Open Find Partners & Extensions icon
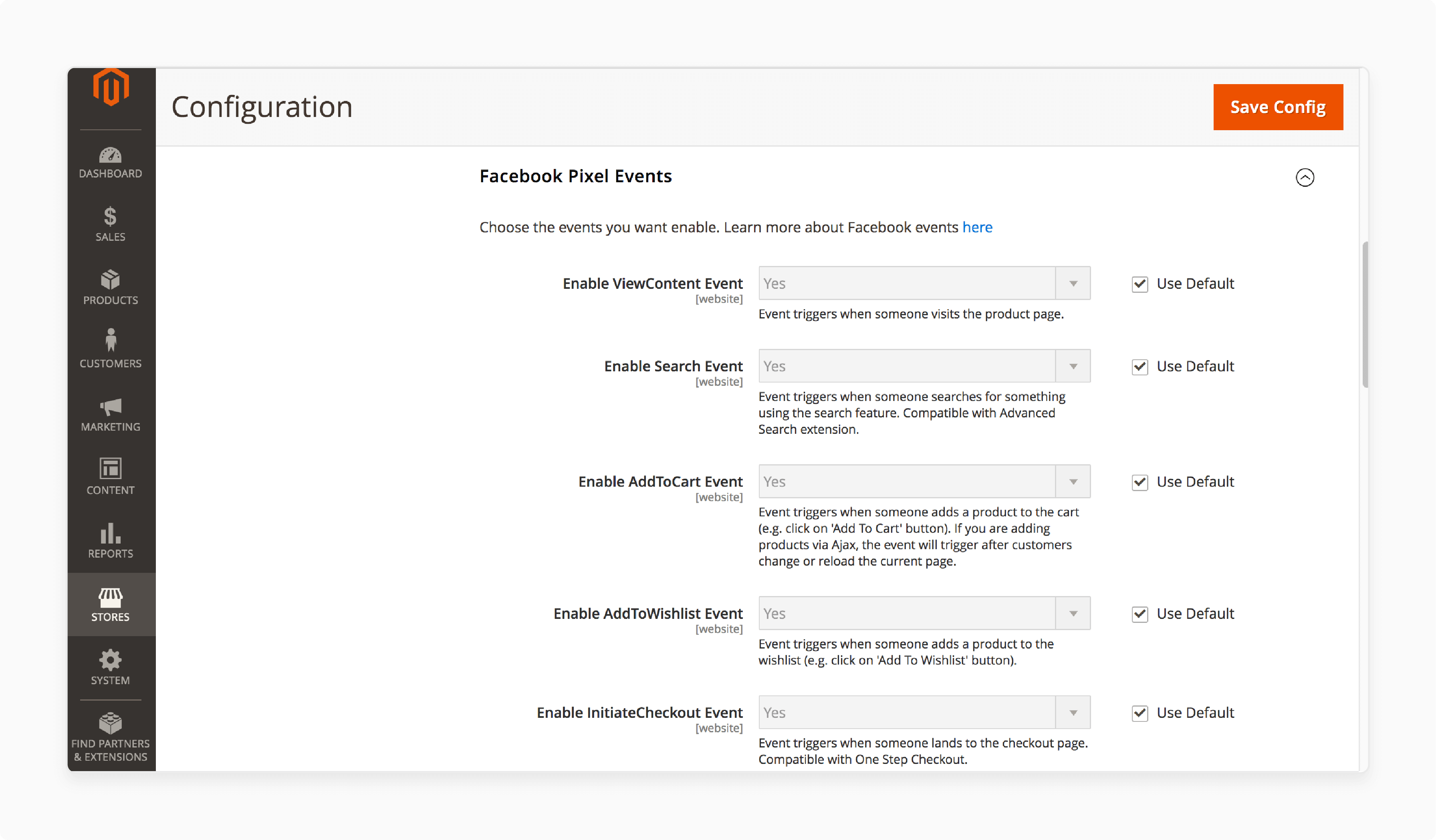The width and height of the screenshot is (1436, 840). coord(111,724)
